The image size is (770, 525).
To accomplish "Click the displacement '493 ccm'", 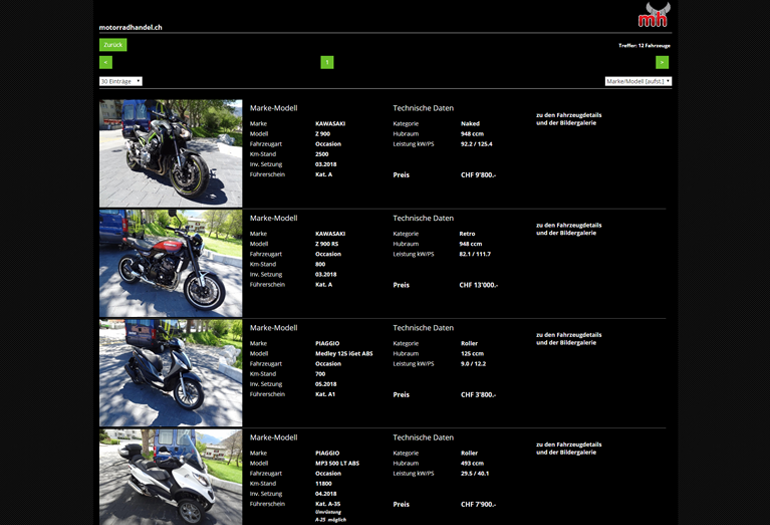I will click(472, 463).
